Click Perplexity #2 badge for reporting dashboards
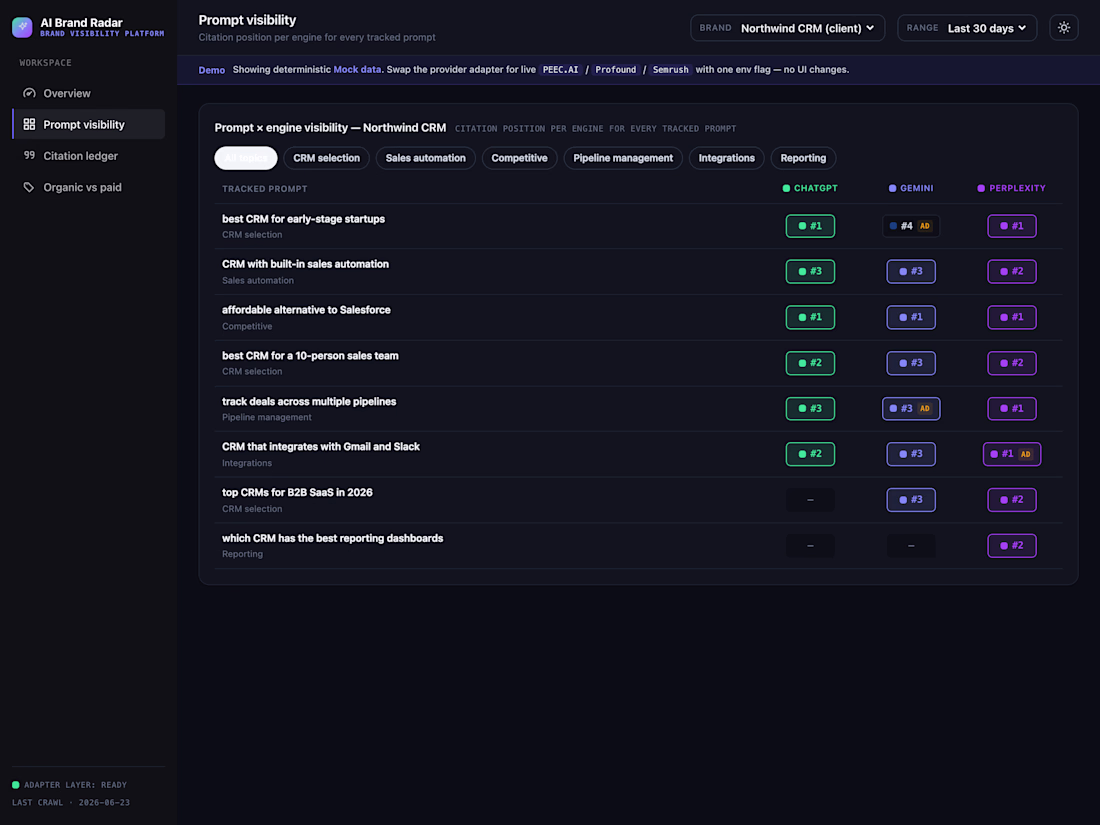The height and width of the screenshot is (825, 1100). [x=1012, y=545]
